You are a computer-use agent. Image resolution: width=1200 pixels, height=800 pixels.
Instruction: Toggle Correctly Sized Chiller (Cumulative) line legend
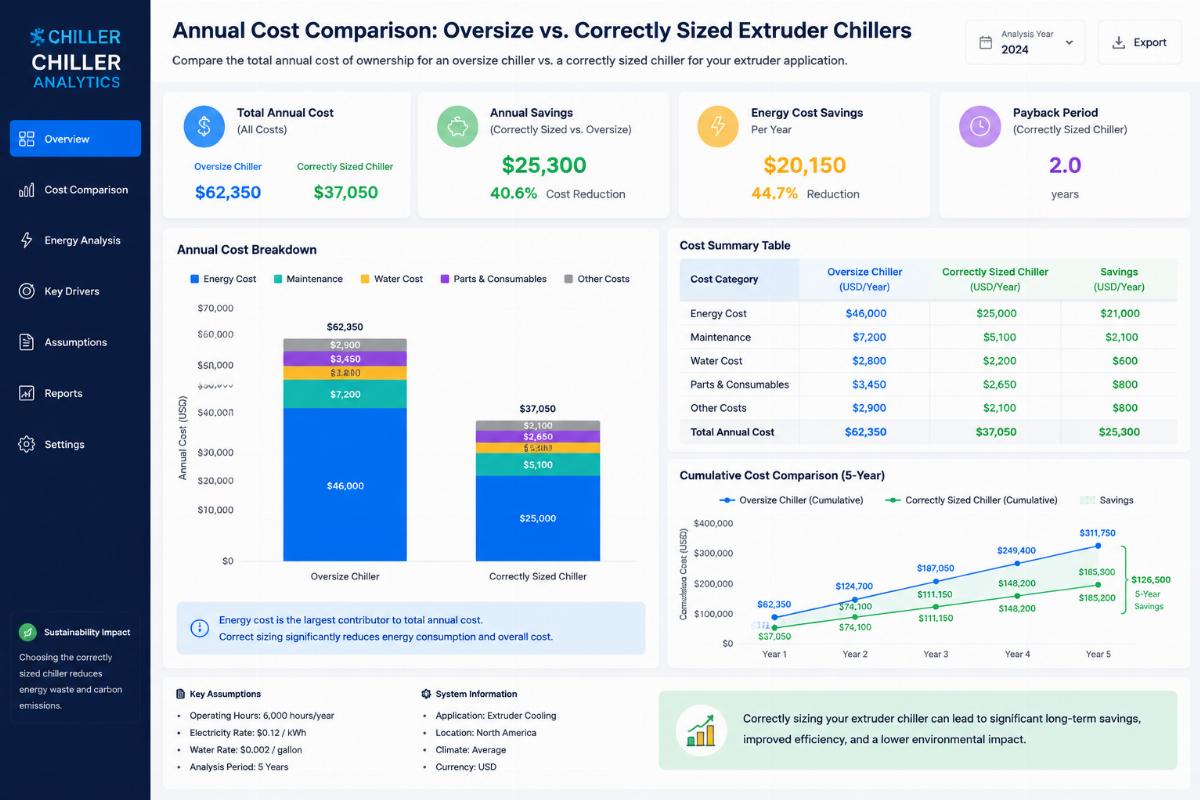click(x=971, y=500)
